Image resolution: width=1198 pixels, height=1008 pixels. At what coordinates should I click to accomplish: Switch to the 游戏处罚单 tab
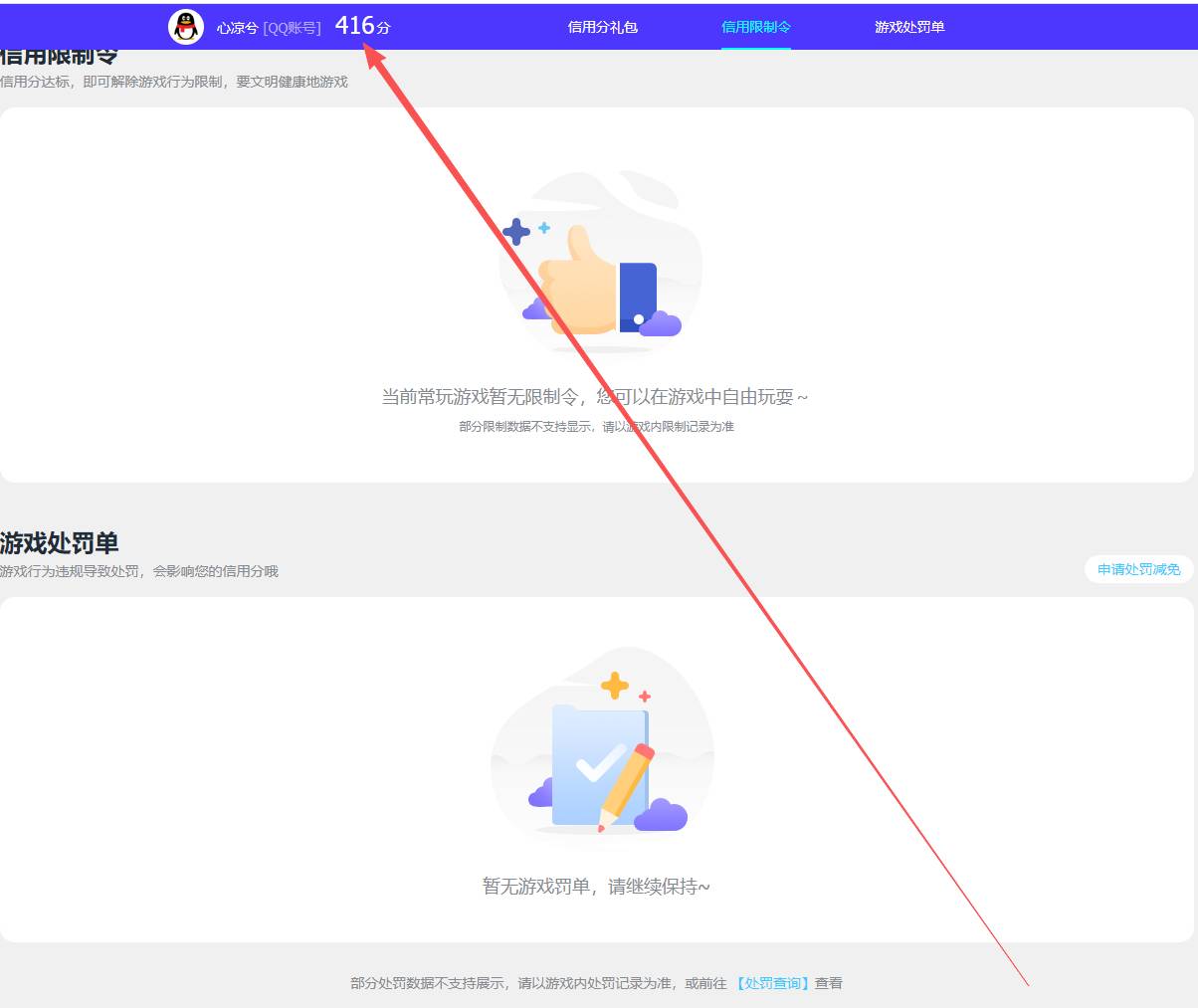click(906, 27)
